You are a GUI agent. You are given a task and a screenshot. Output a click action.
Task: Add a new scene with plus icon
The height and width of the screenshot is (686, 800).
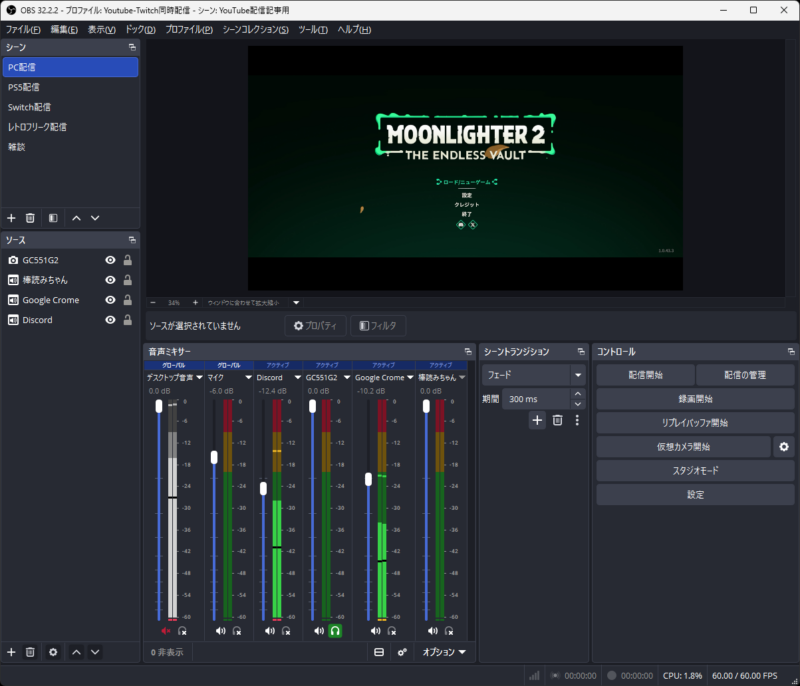coord(11,218)
